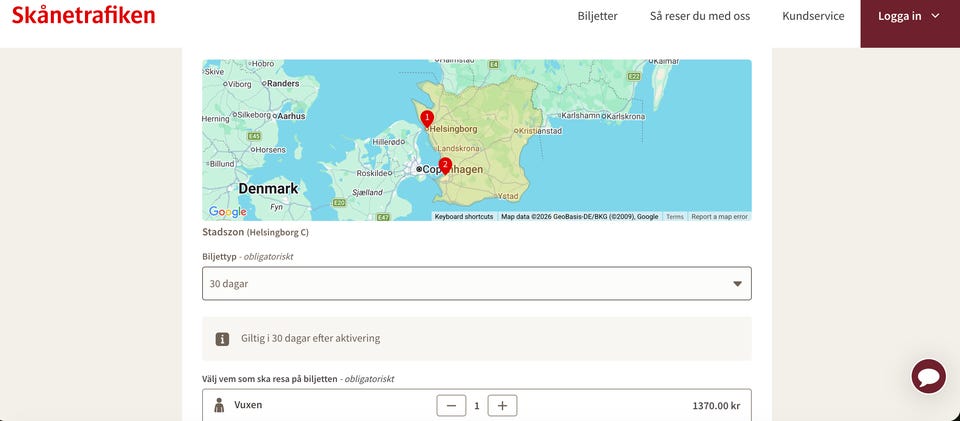Open Kundservice in the top navigation
The image size is (960, 421).
coord(813,16)
